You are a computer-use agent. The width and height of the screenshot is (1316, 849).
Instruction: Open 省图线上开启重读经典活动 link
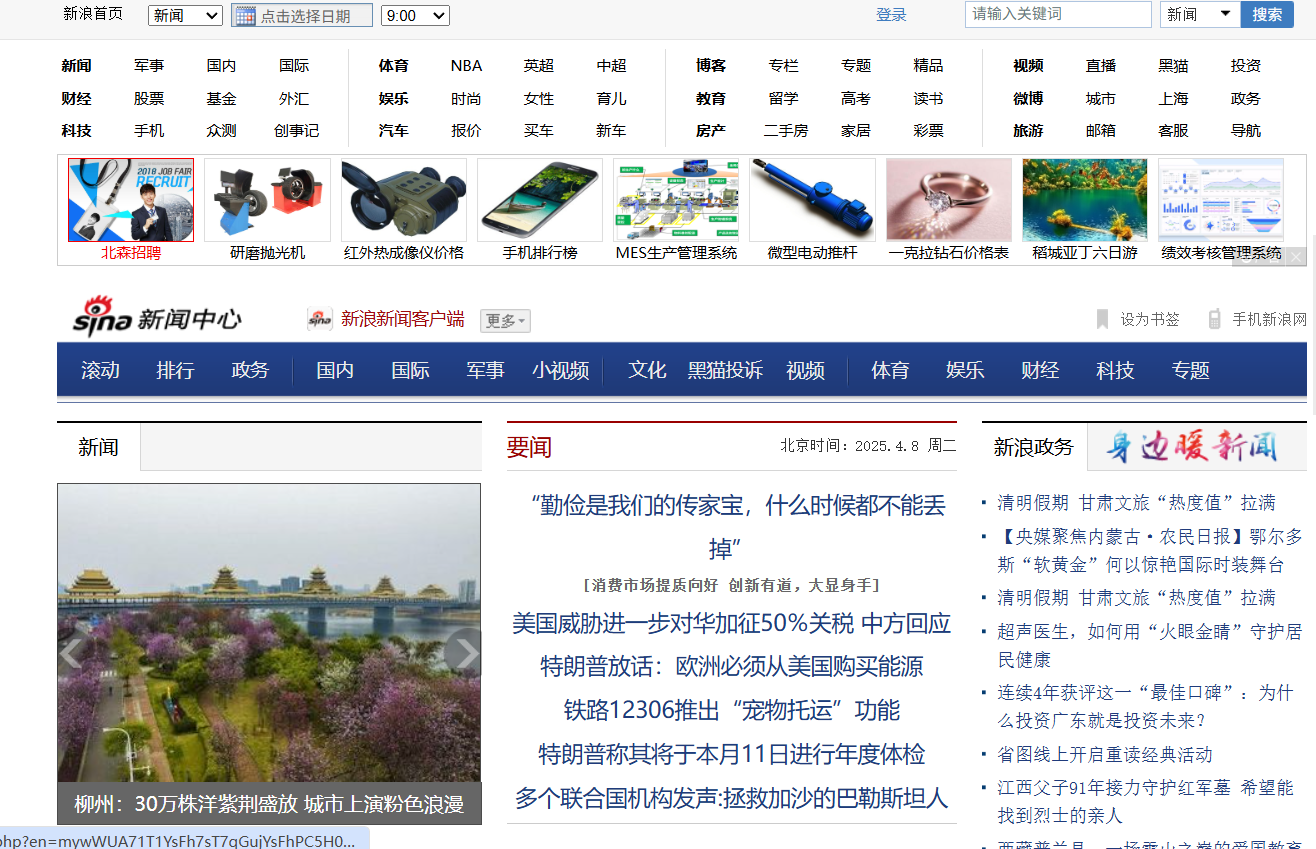(1105, 754)
